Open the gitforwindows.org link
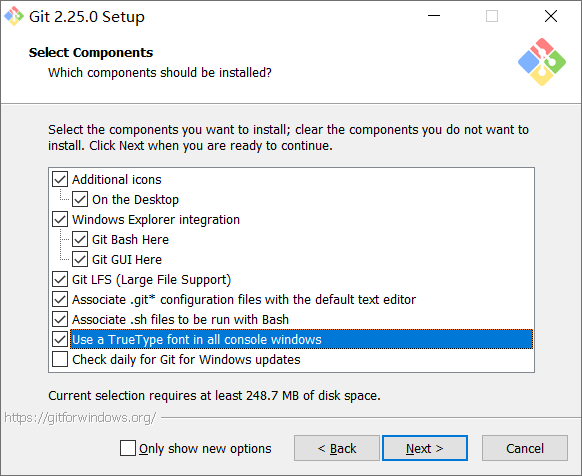The width and height of the screenshot is (582, 476). click(x=80, y=418)
